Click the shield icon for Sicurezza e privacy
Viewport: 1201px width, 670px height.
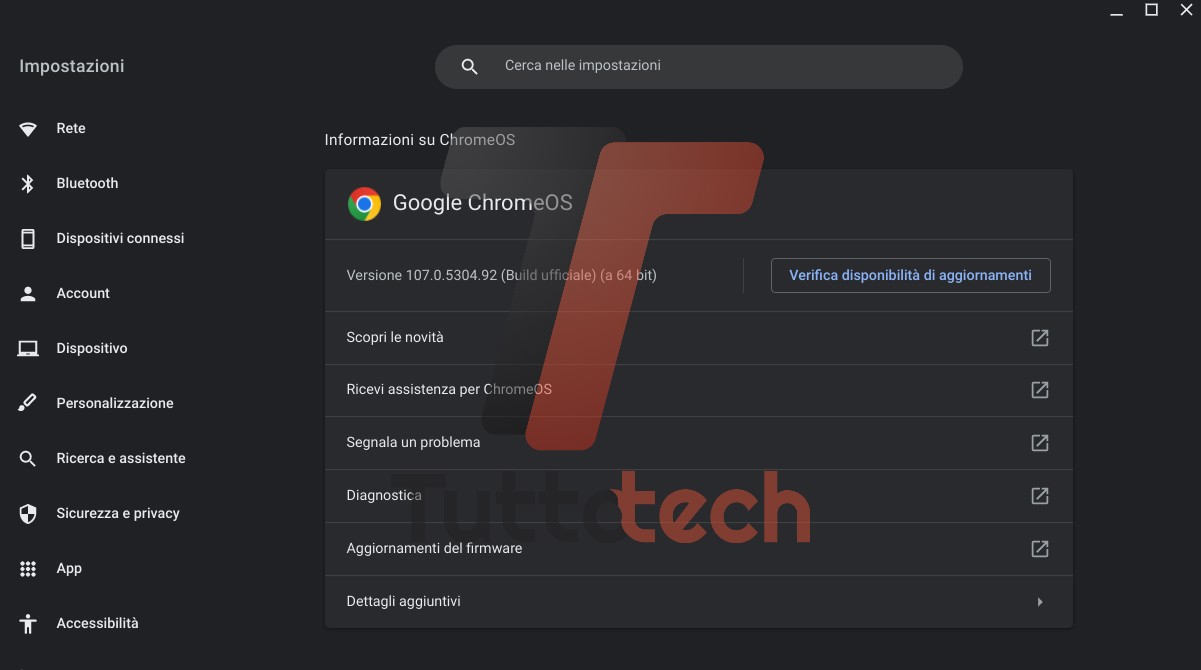(28, 514)
